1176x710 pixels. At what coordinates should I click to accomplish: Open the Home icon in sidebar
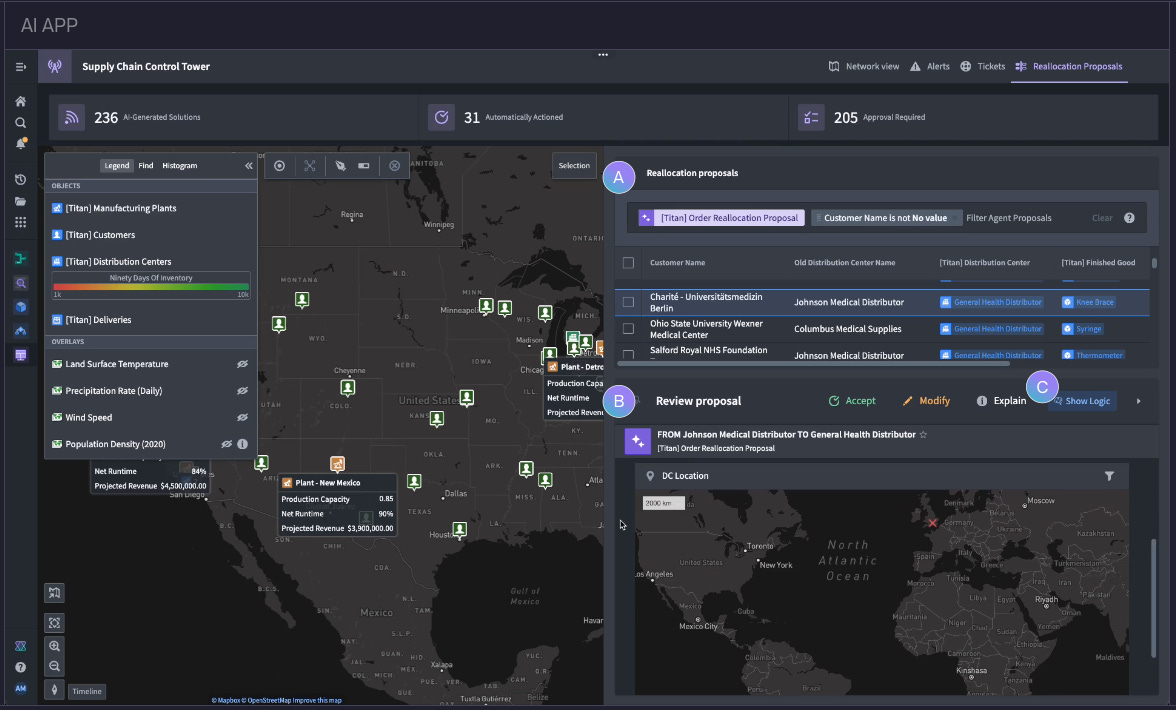pyautogui.click(x=20, y=101)
